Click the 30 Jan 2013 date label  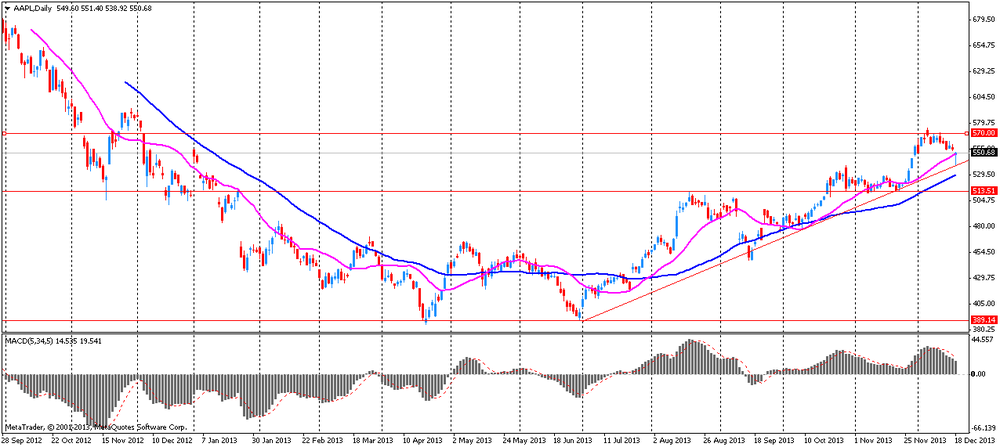click(x=274, y=441)
